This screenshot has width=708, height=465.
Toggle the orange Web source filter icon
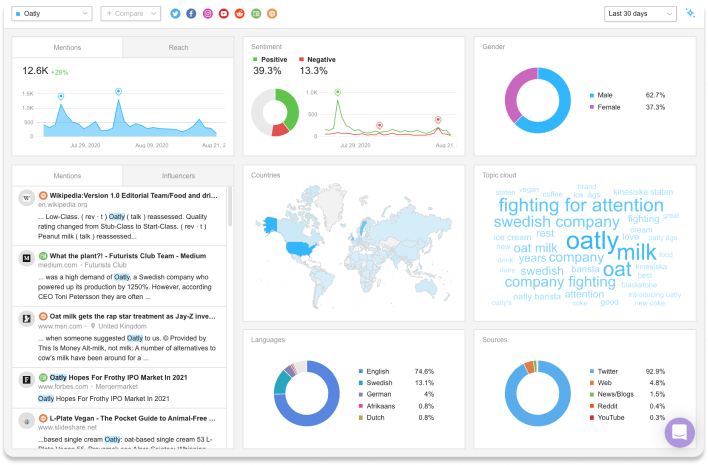[272, 14]
